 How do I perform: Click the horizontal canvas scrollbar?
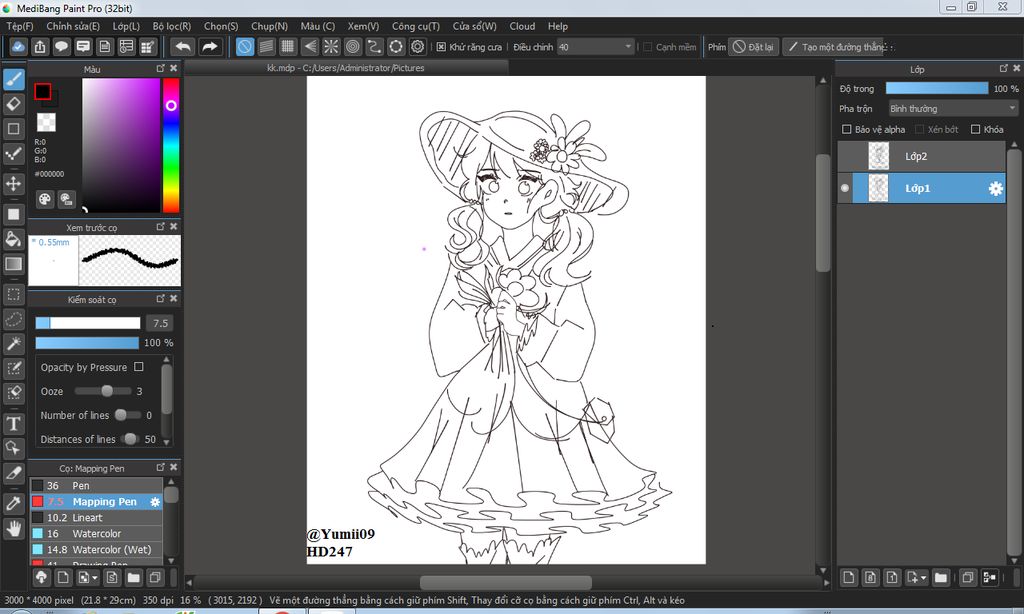[x=505, y=582]
